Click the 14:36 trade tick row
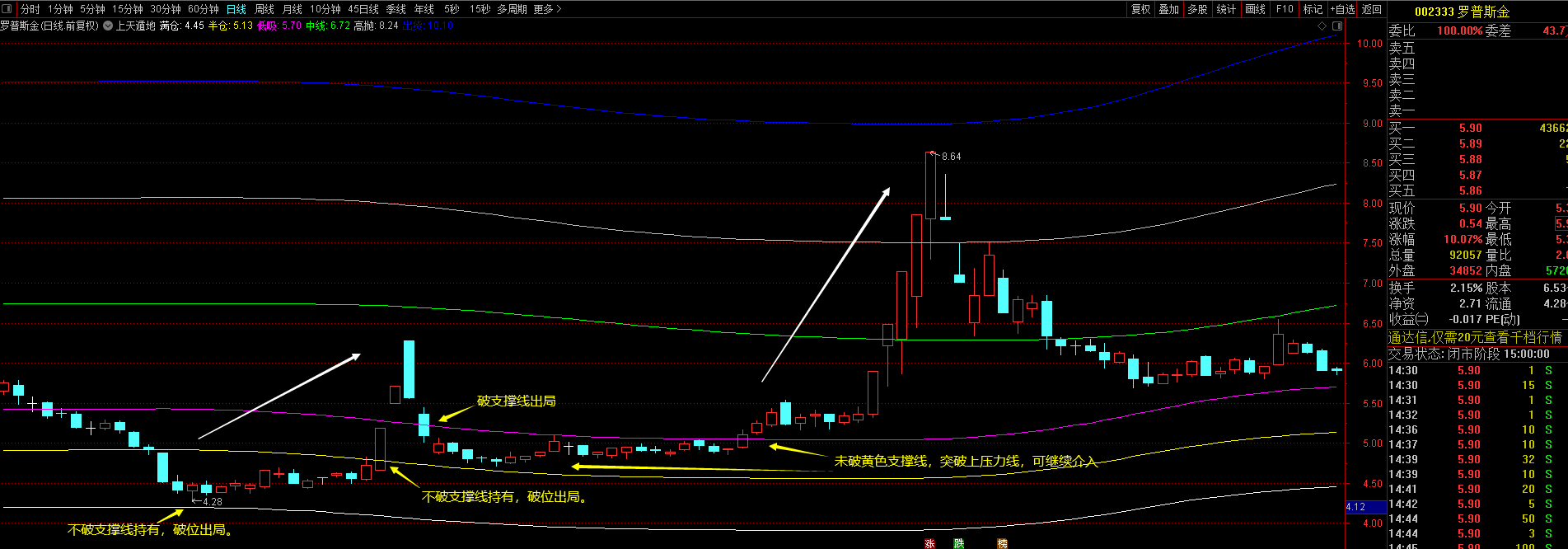The width and height of the screenshot is (1568, 549). point(1477,429)
